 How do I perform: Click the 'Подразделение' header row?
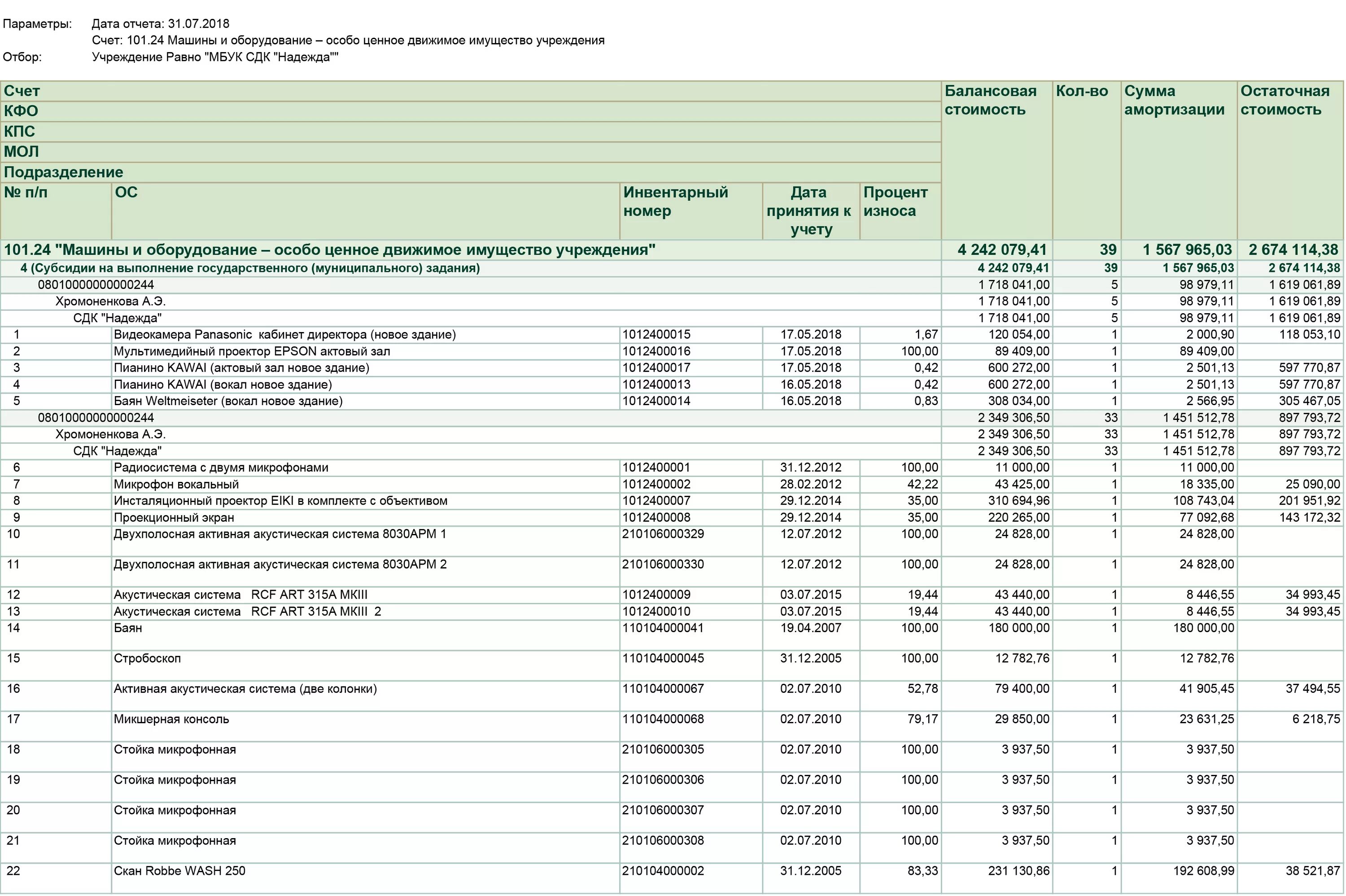[471, 173]
